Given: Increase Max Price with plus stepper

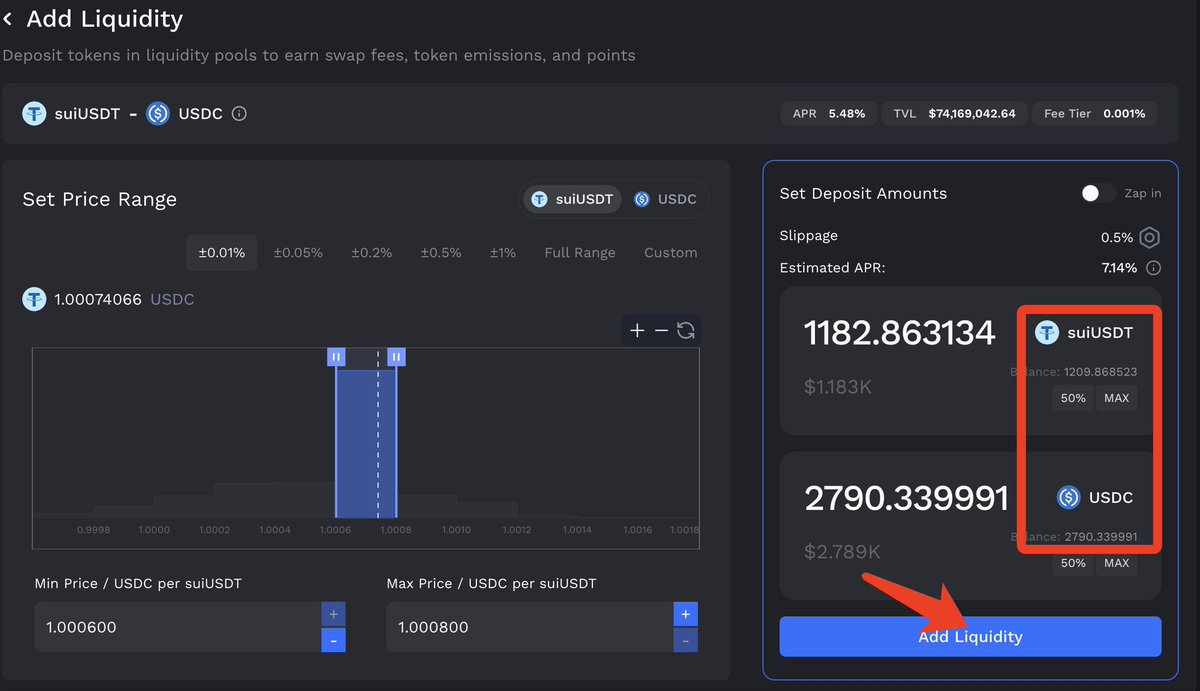Looking at the screenshot, I should [686, 614].
